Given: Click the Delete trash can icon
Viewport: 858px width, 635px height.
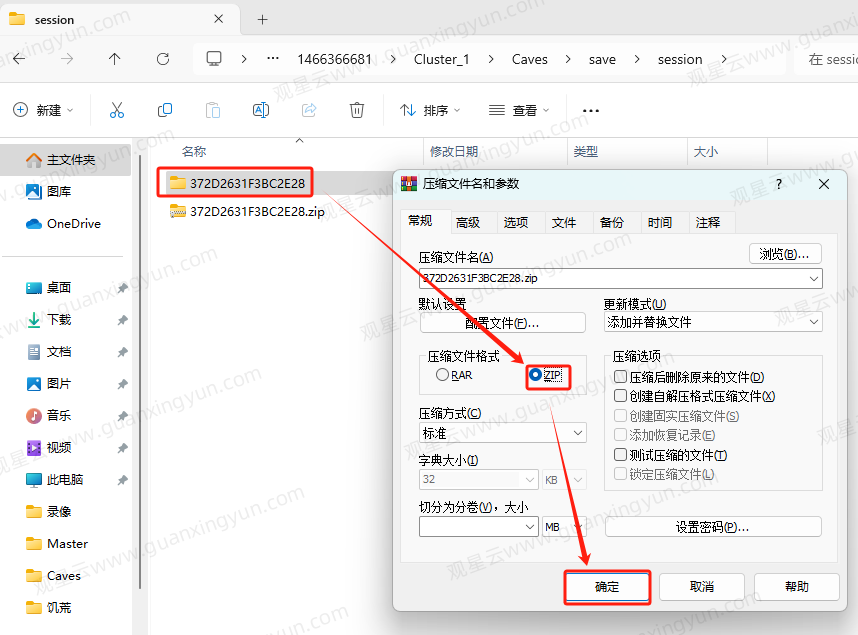Looking at the screenshot, I should [357, 110].
